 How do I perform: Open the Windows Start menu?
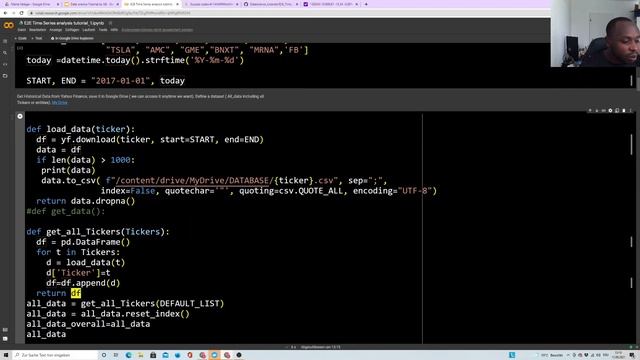(6, 355)
